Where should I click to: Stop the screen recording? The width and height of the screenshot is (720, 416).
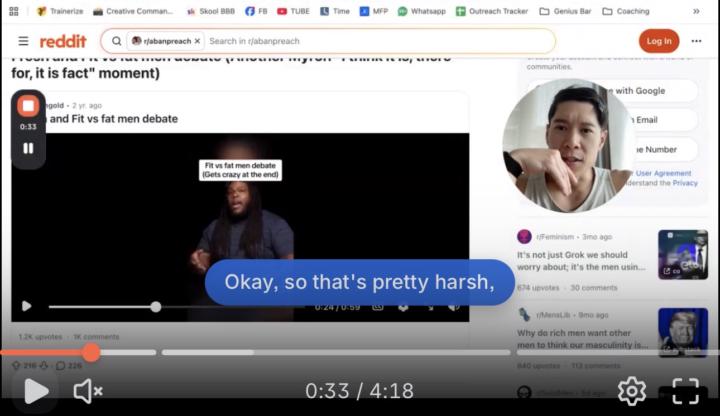point(28,106)
